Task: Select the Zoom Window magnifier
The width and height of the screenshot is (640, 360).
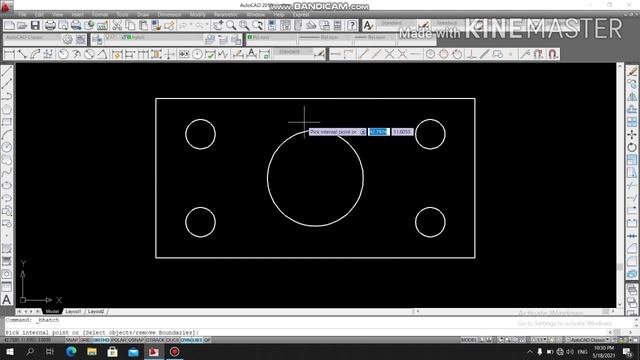Action: click(244, 26)
